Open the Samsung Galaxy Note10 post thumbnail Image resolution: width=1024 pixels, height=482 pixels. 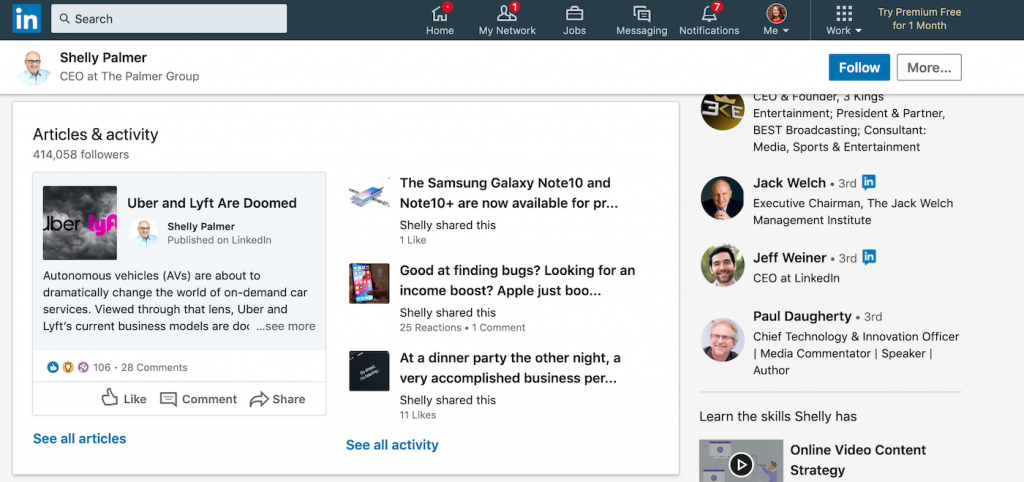(x=369, y=193)
